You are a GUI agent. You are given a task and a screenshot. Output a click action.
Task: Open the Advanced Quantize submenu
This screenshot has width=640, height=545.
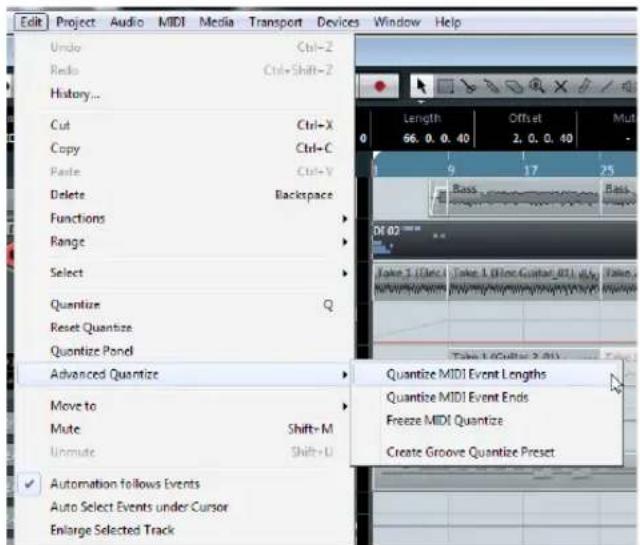coord(184,374)
